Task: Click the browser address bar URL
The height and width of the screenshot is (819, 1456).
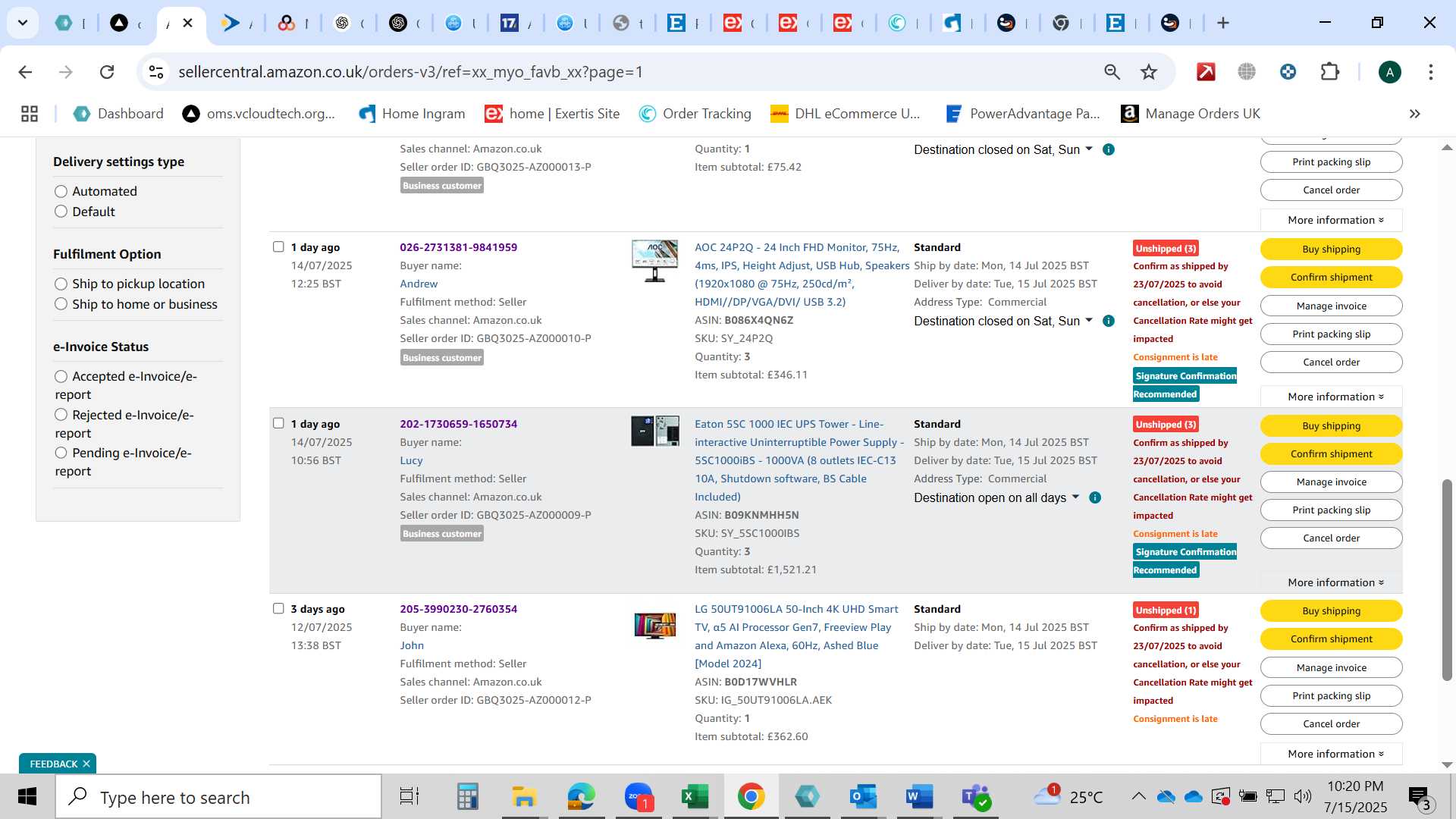Action: click(410, 72)
